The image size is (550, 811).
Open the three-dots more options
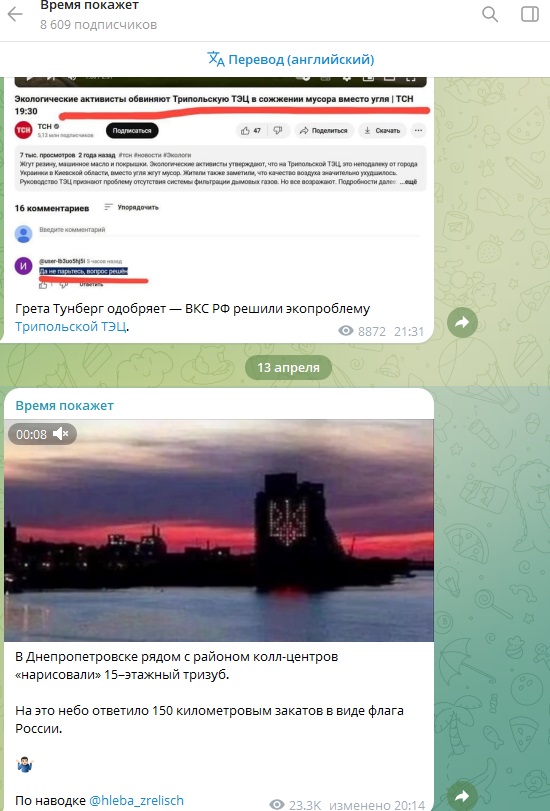tap(419, 131)
